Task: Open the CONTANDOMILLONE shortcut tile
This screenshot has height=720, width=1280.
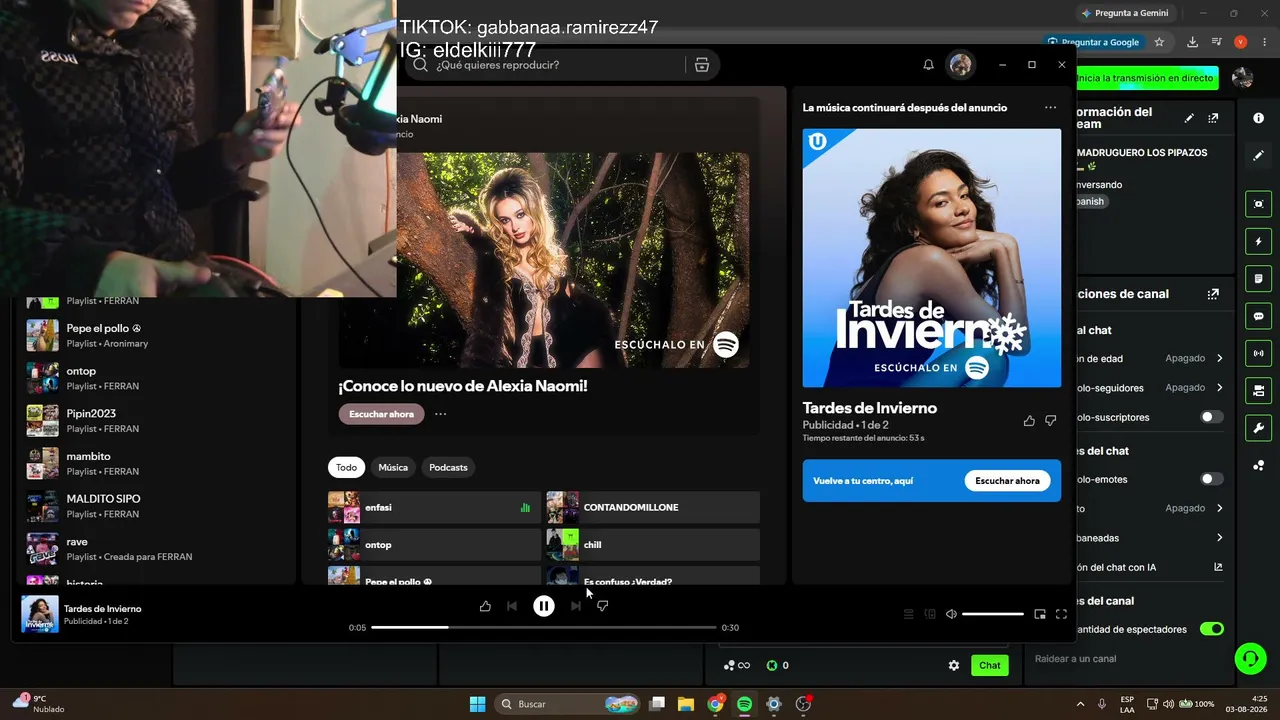Action: [x=653, y=507]
